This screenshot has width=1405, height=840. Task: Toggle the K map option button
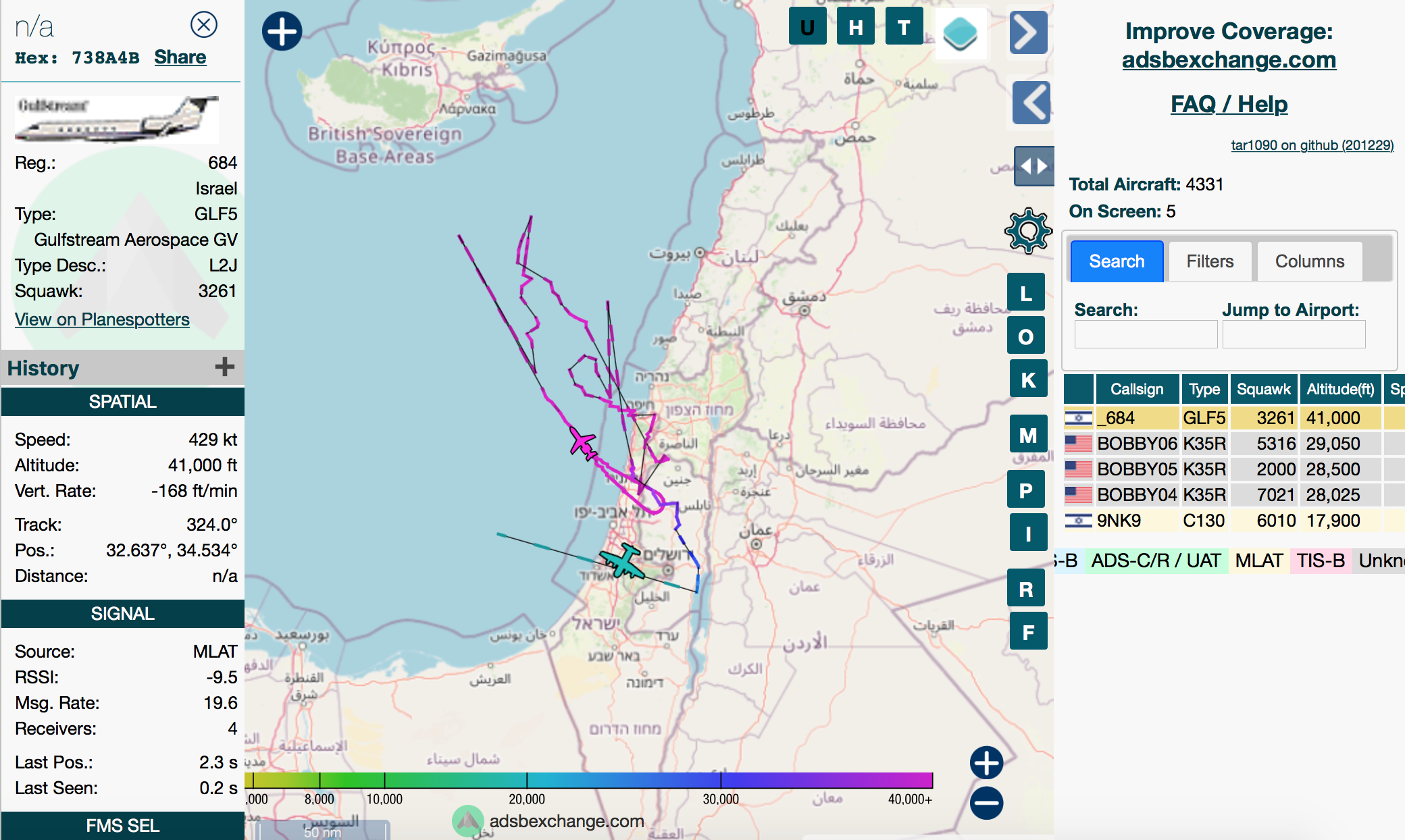[x=1028, y=379]
